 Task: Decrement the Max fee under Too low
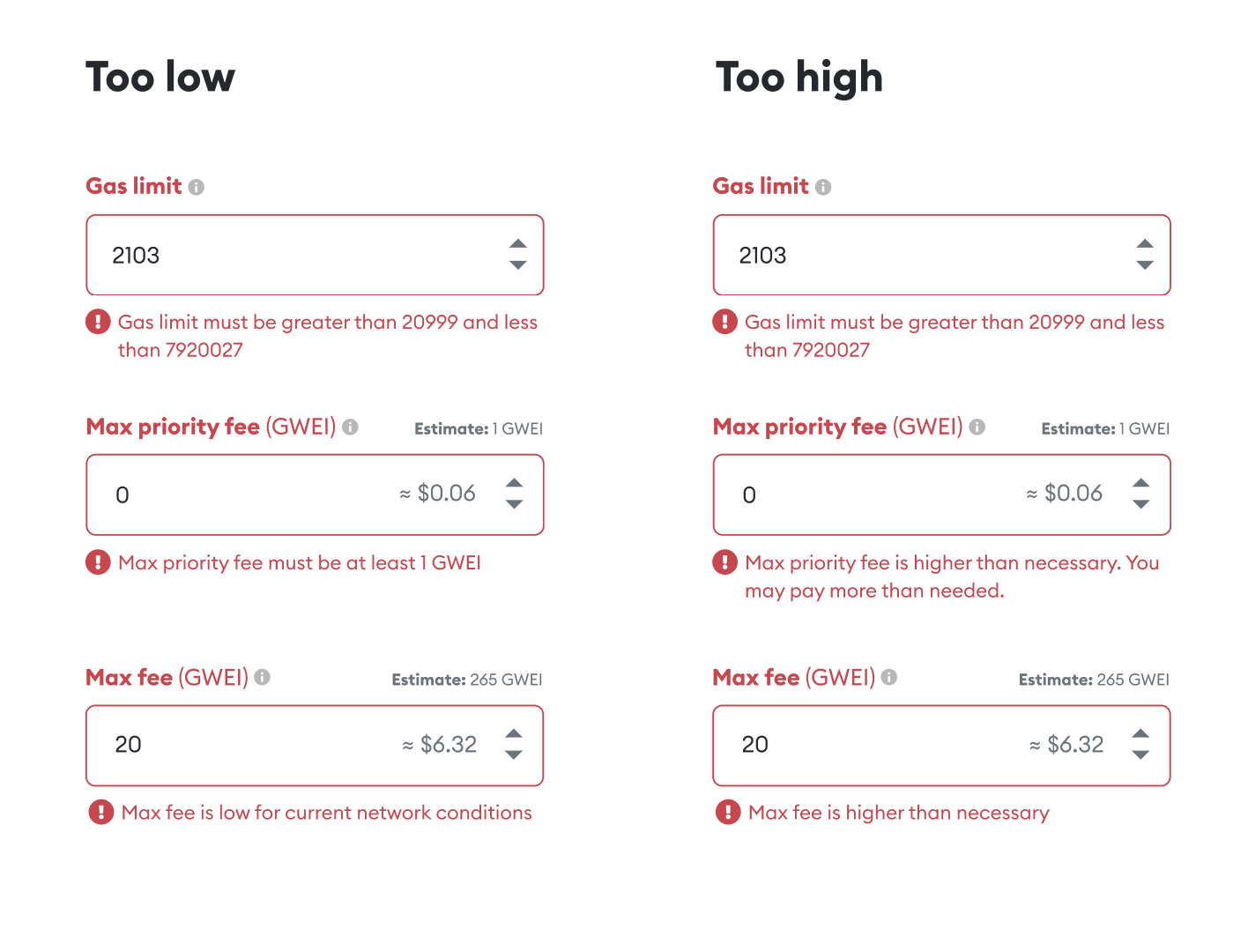click(x=514, y=756)
